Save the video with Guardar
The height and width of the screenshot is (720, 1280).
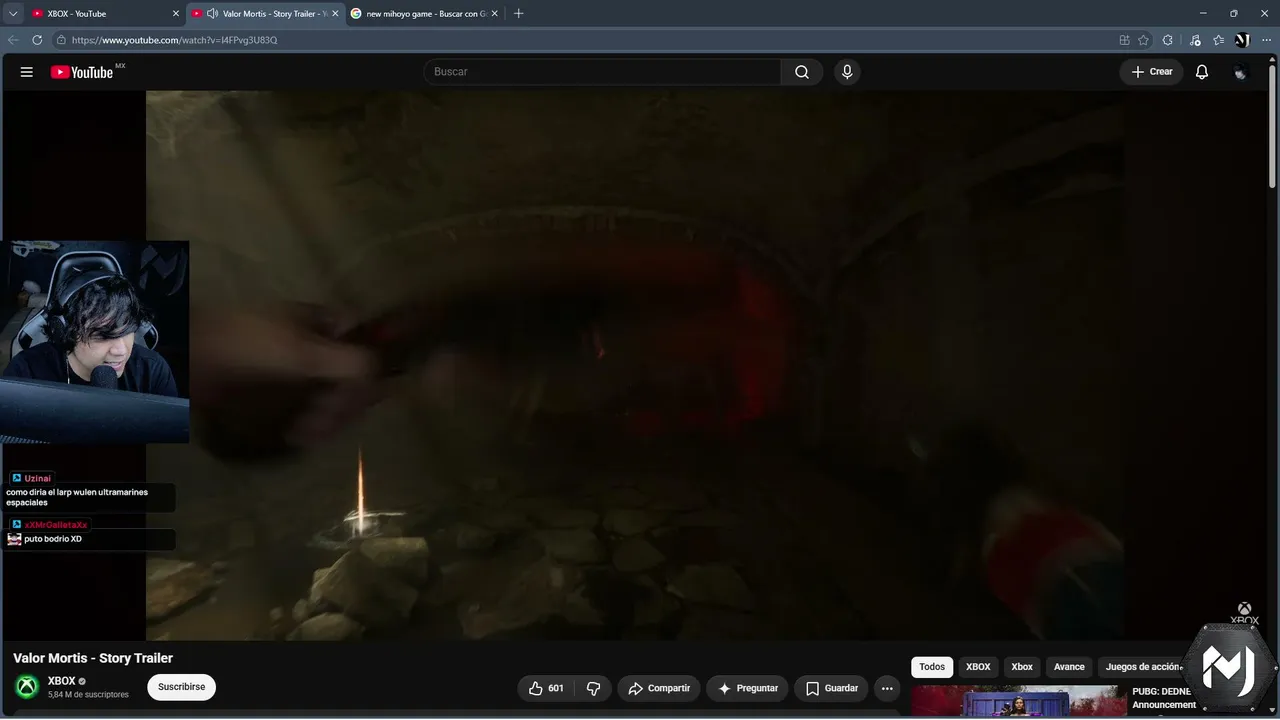coord(831,688)
